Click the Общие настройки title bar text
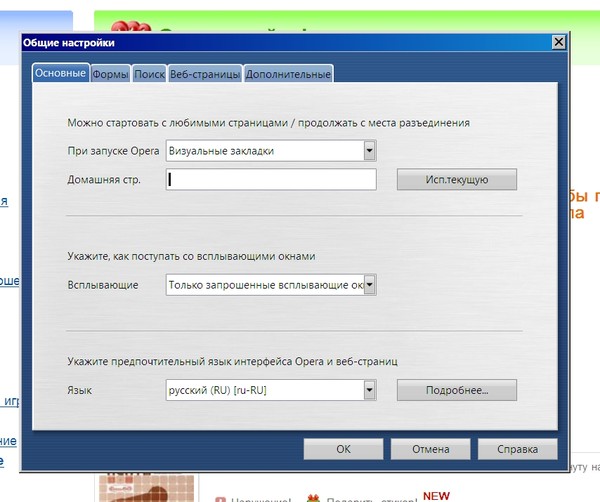This screenshot has height=502, width=600. point(68,42)
